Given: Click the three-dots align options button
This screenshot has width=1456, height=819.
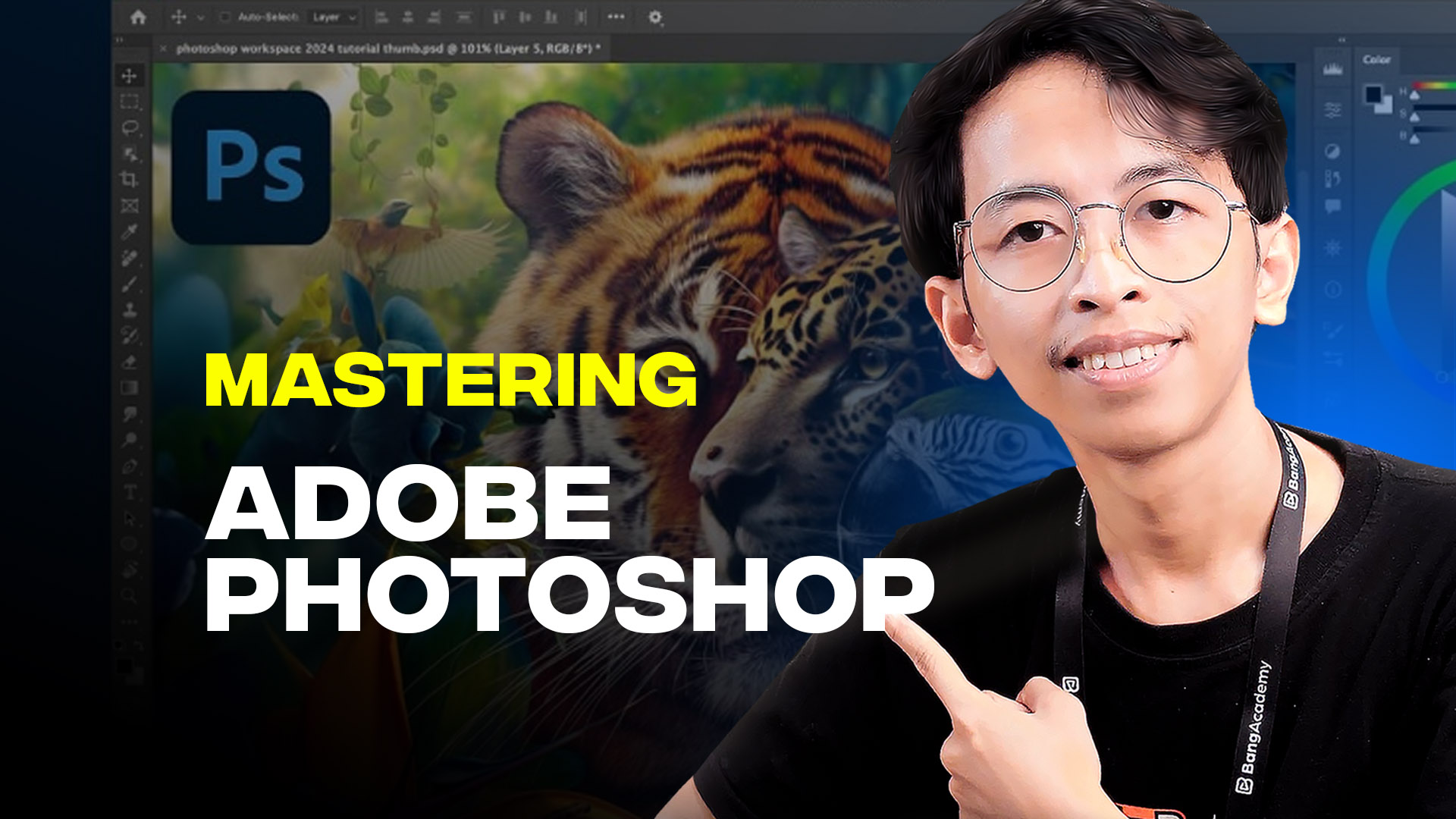Looking at the screenshot, I should [x=616, y=17].
